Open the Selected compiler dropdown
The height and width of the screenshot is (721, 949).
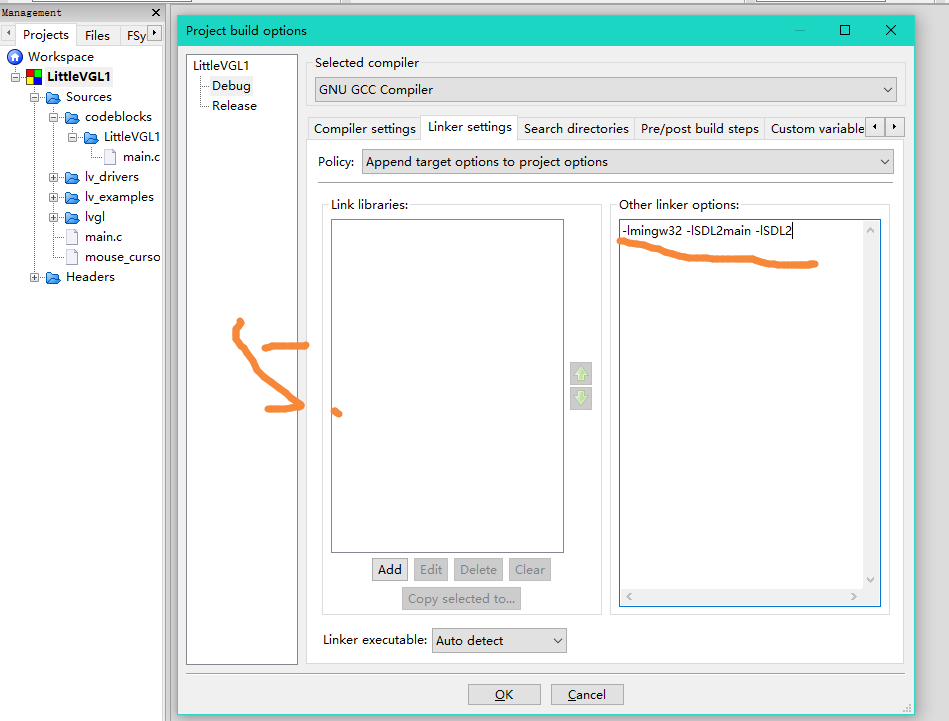(x=605, y=90)
